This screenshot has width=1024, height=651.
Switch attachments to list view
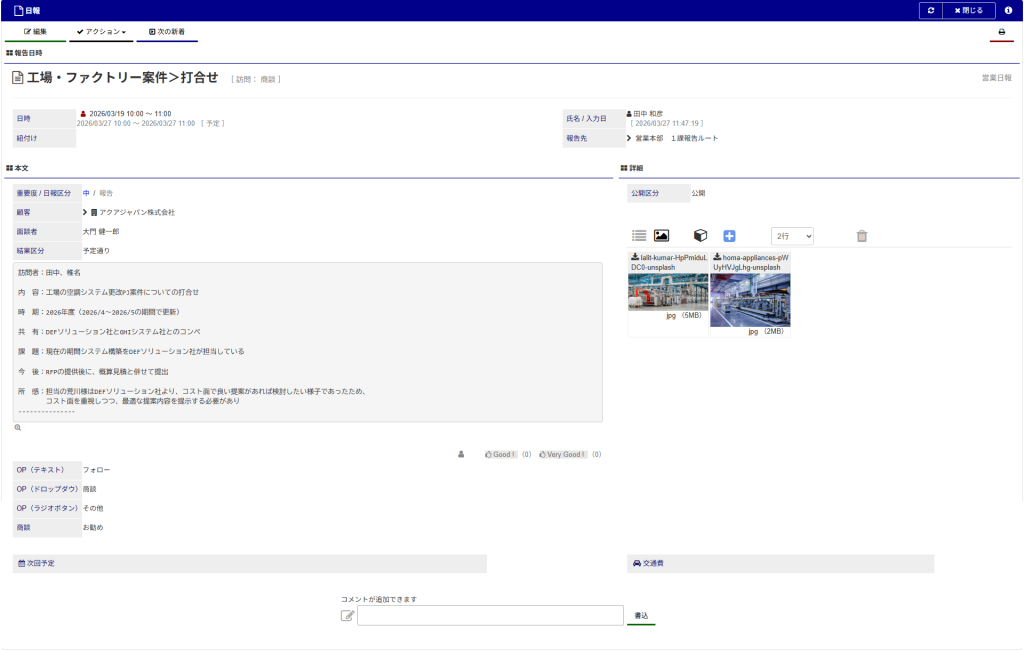click(639, 236)
